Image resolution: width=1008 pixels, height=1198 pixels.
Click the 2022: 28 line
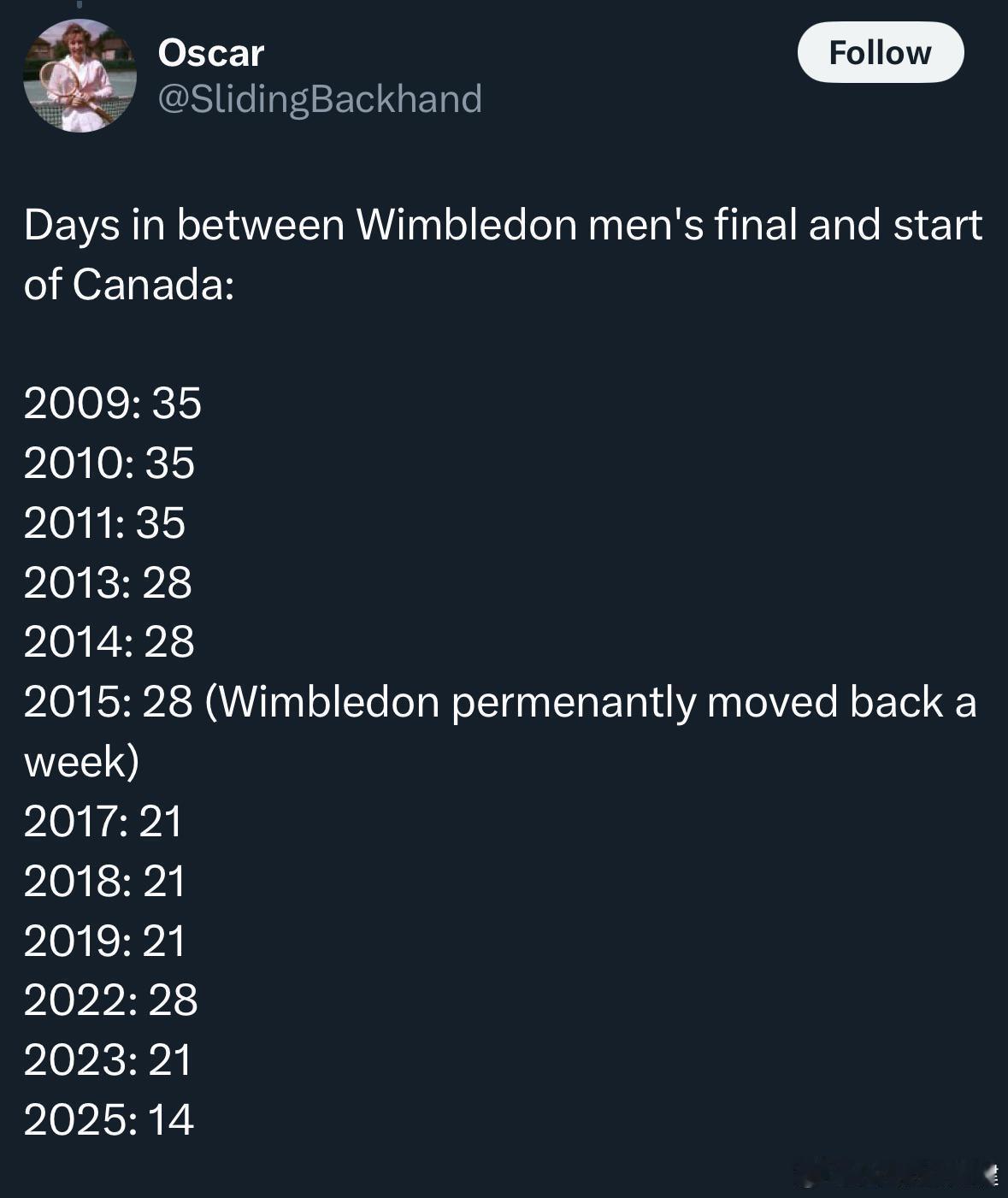[111, 1000]
